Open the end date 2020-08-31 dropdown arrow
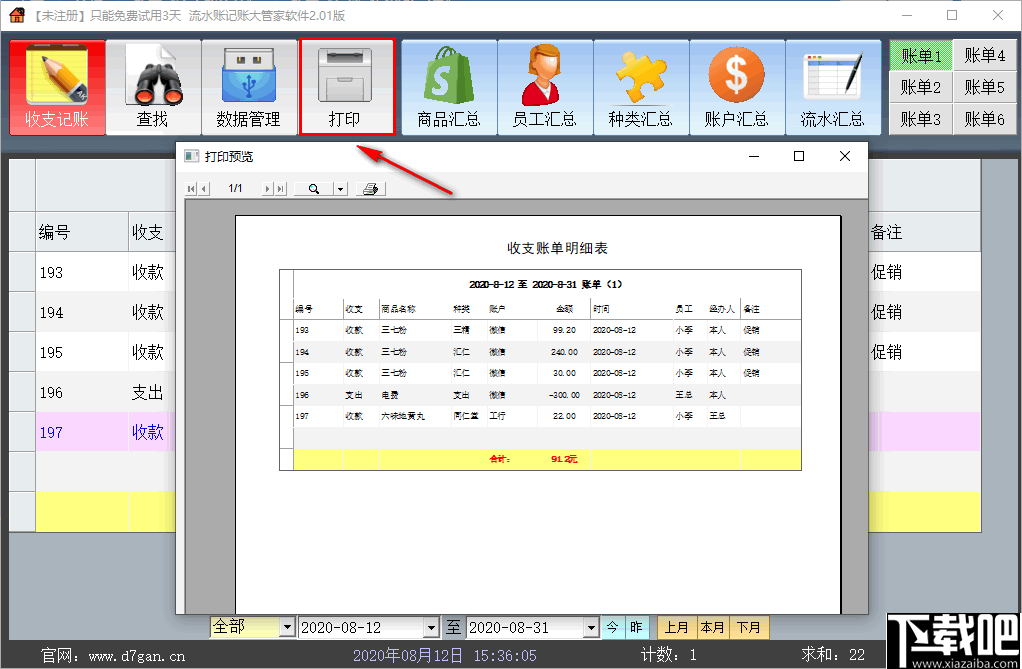Screen dimensions: 1022x669 tap(591, 628)
